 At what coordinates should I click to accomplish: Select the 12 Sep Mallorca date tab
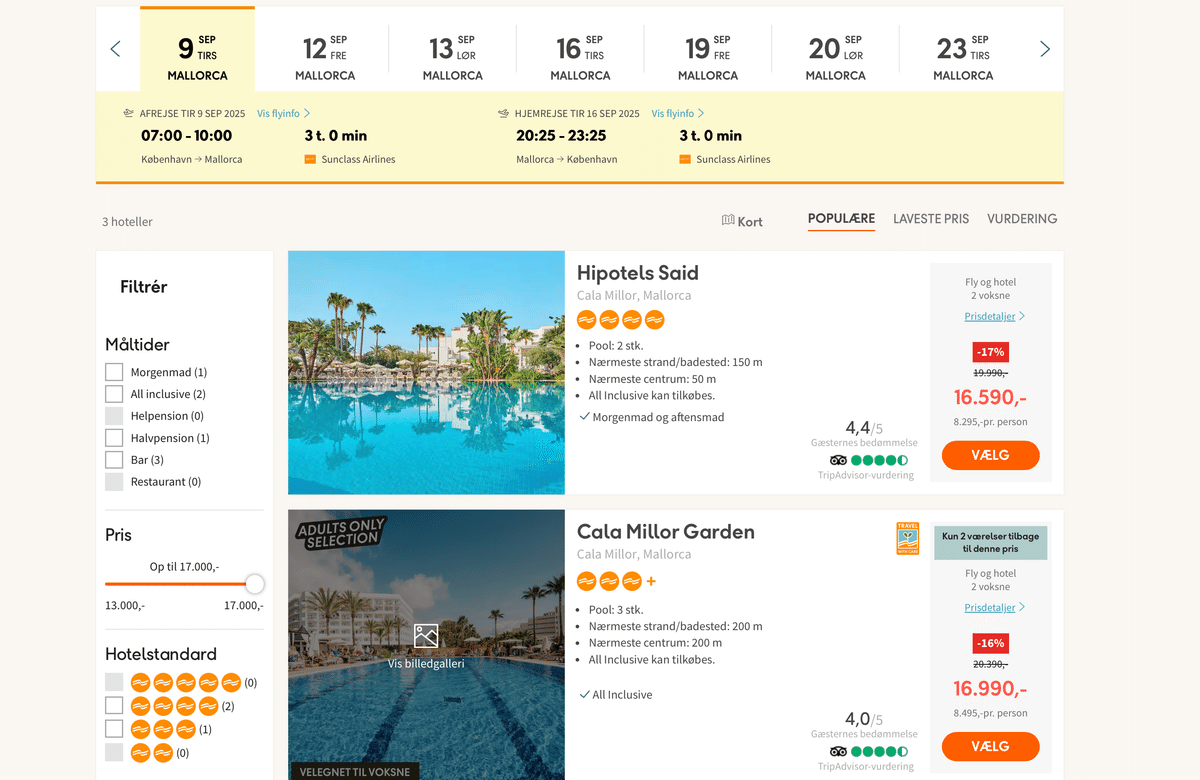tap(325, 58)
